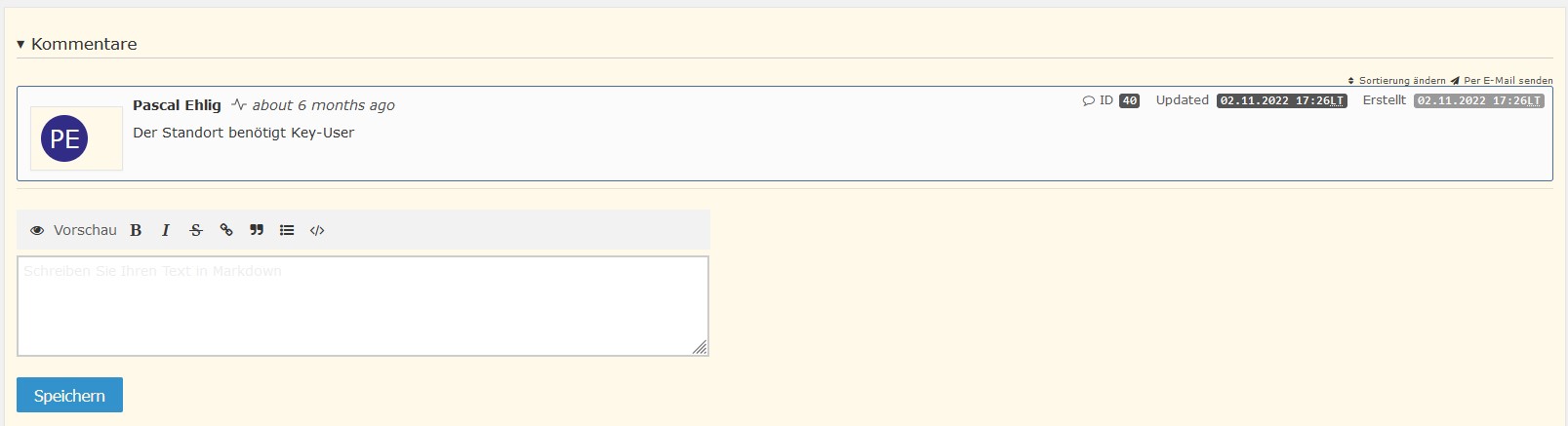
Task: Click into the Markdown comment text area
Action: tap(362, 306)
